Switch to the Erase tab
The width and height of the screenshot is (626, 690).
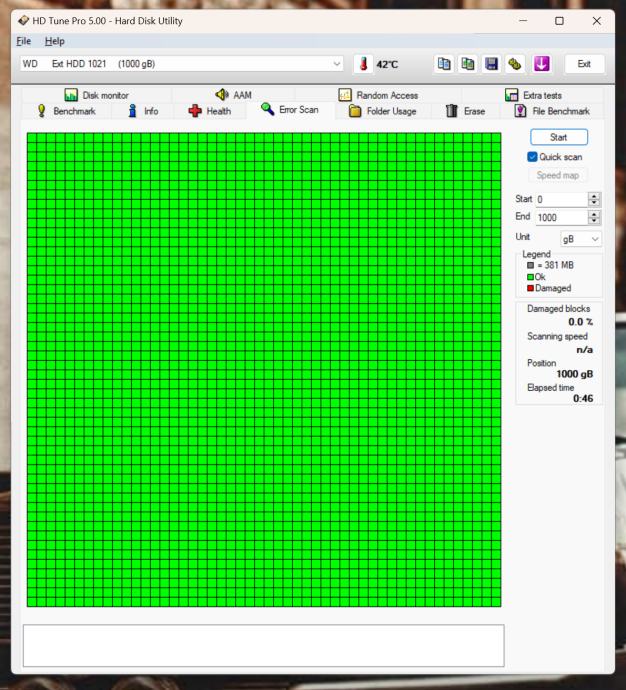click(x=465, y=111)
